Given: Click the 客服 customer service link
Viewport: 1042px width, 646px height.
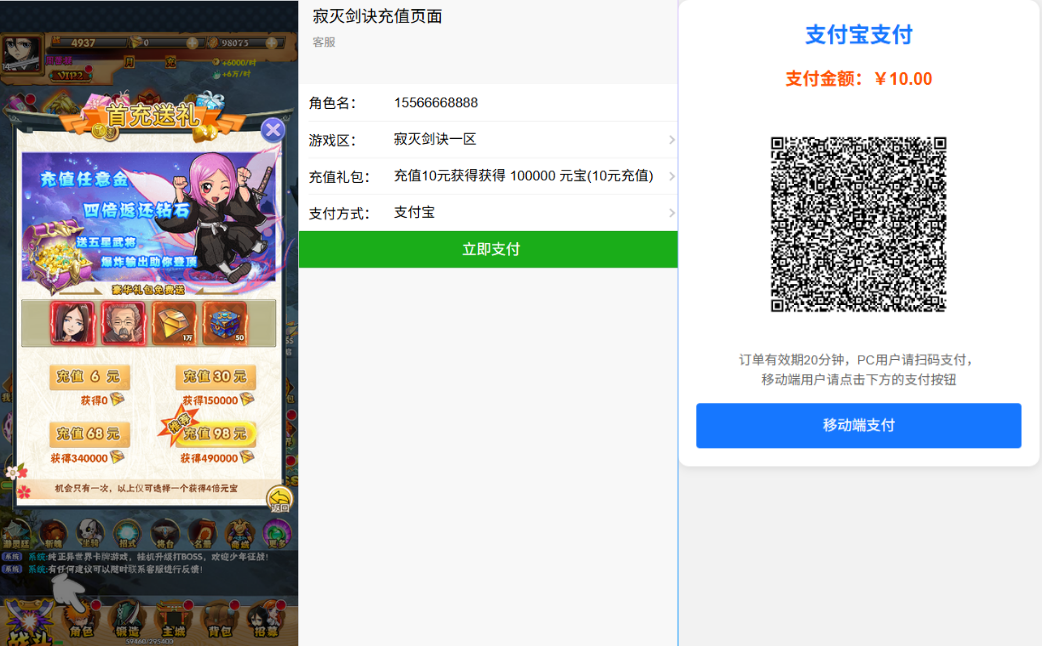Looking at the screenshot, I should [324, 42].
